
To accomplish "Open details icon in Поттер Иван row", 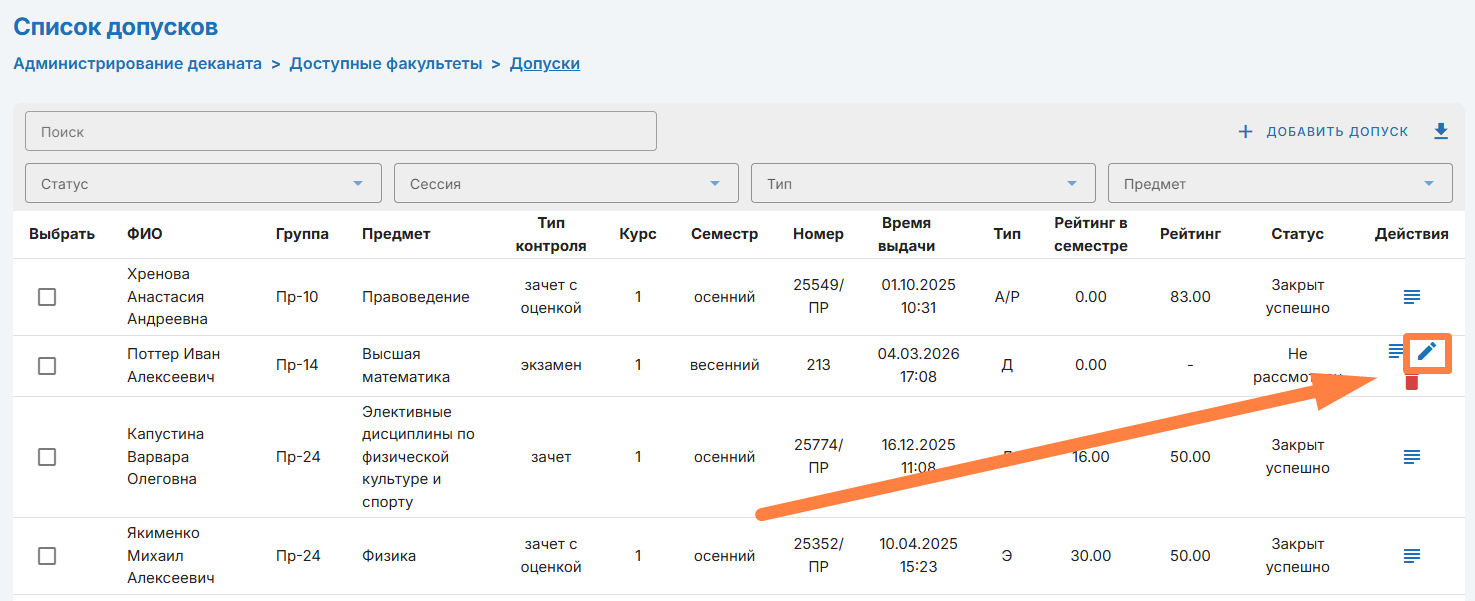I will (x=1396, y=351).
